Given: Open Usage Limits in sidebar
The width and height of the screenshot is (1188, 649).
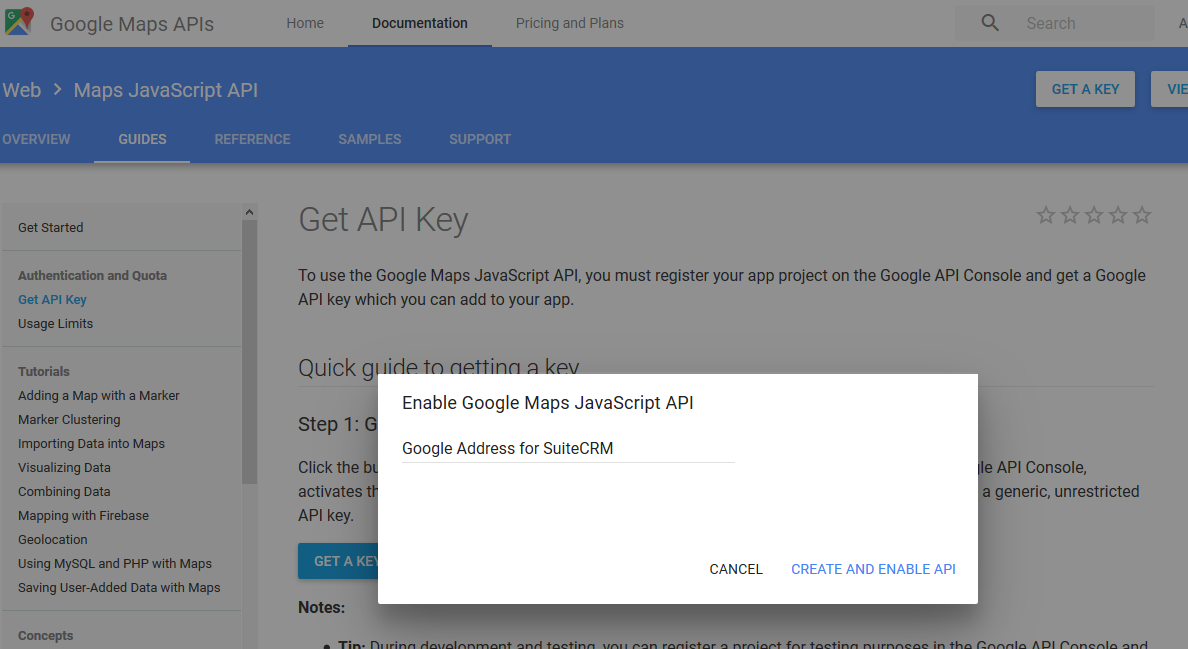Looking at the screenshot, I should tap(55, 323).
